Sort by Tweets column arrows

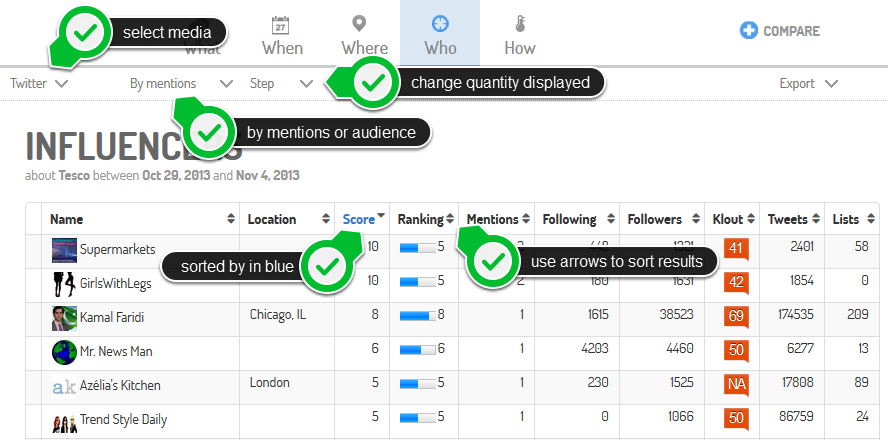click(x=816, y=219)
